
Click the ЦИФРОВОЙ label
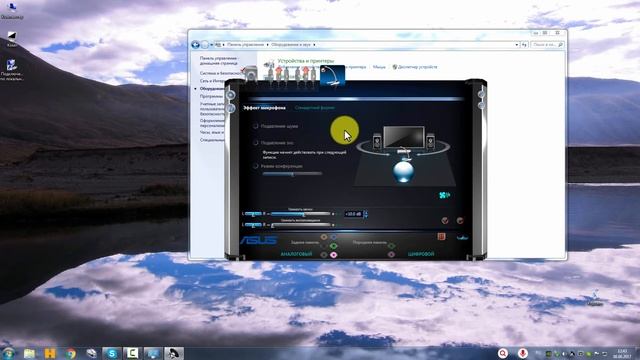pyautogui.click(x=421, y=254)
